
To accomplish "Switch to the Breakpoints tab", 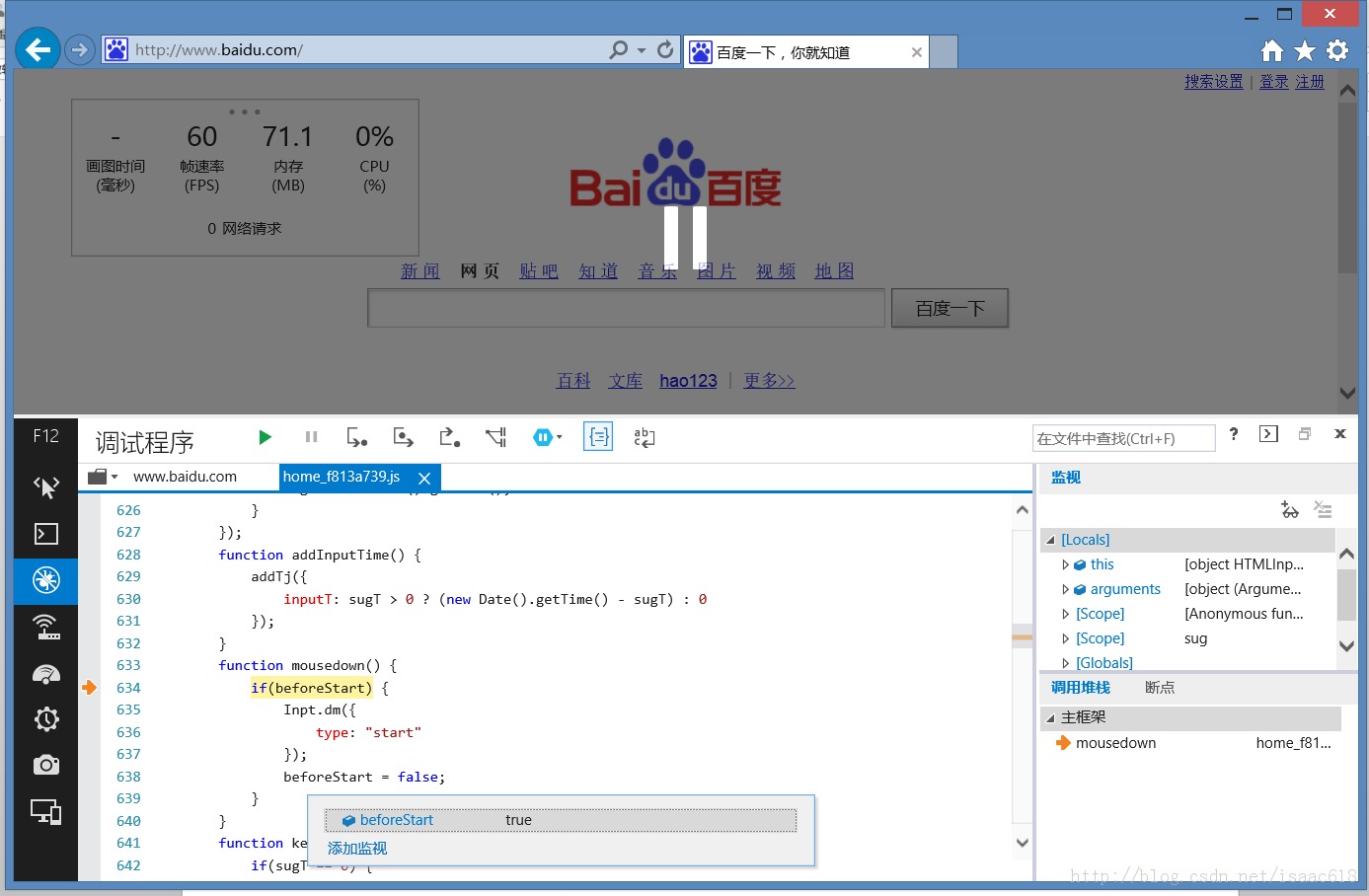I will [x=1160, y=688].
